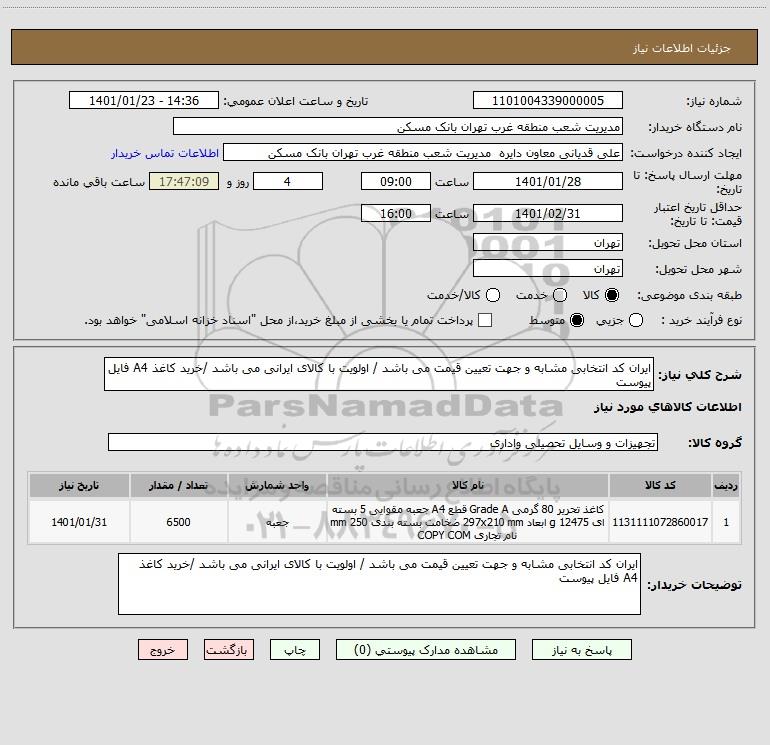The image size is (770, 745).
Task: Click the شرح کلی نیاز text box
Action: click(x=379, y=374)
